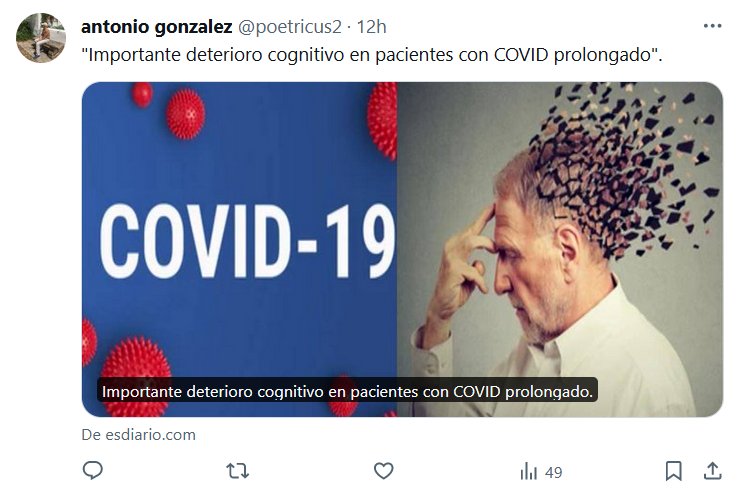The image size is (738, 492).
Task: Open the reply speech bubble icon
Action: click(x=93, y=470)
